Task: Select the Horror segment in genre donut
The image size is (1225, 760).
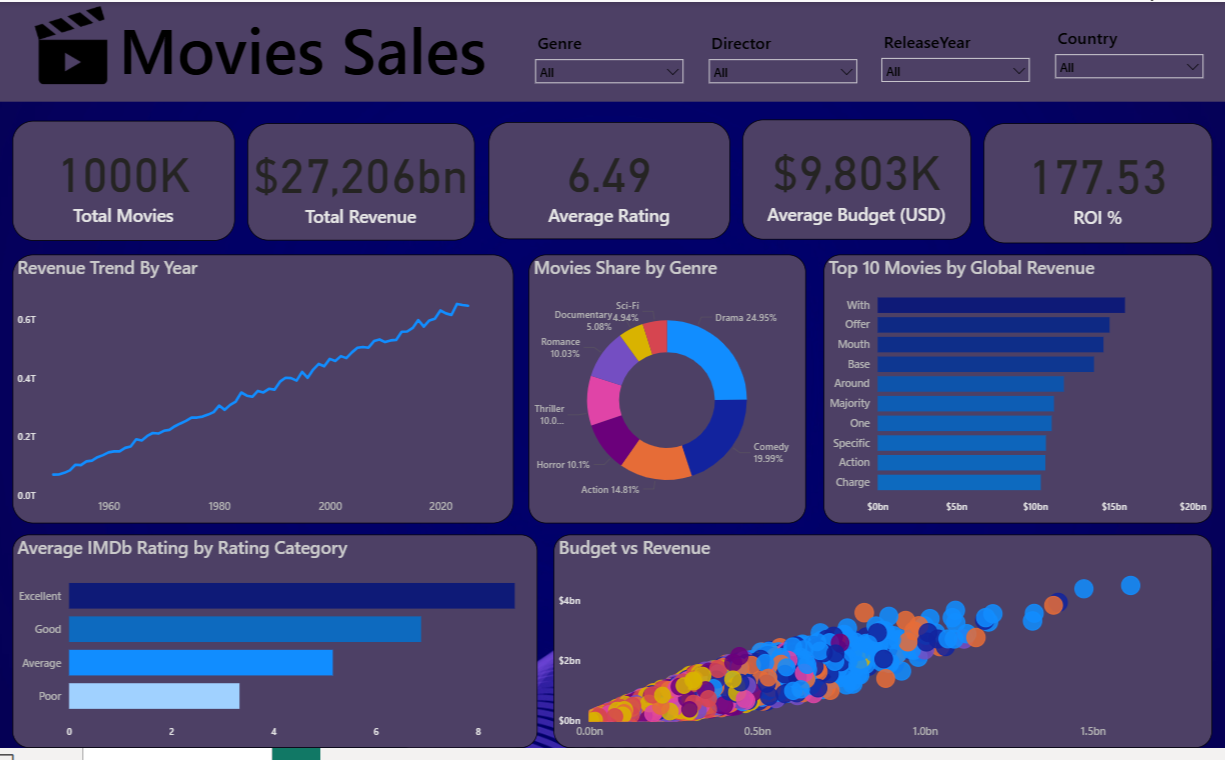Action: (x=613, y=440)
